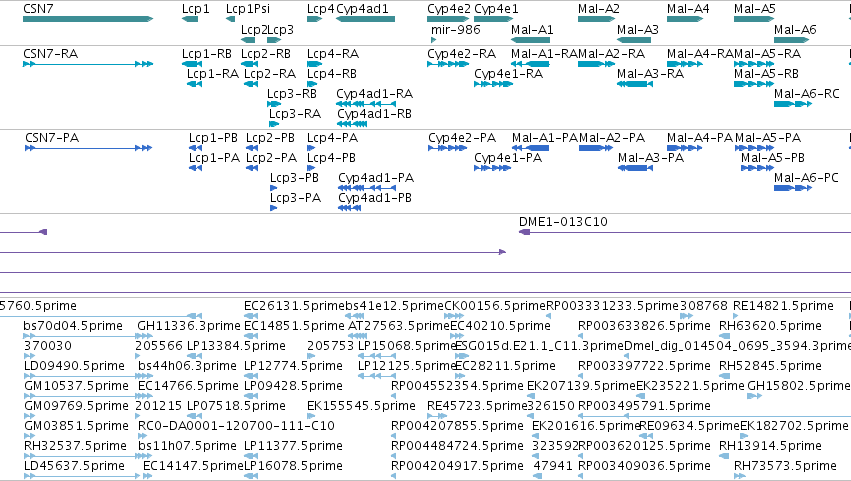Click the Cyp4ad1-RA transcript label
This screenshot has height=481, width=851.
click(x=374, y=94)
